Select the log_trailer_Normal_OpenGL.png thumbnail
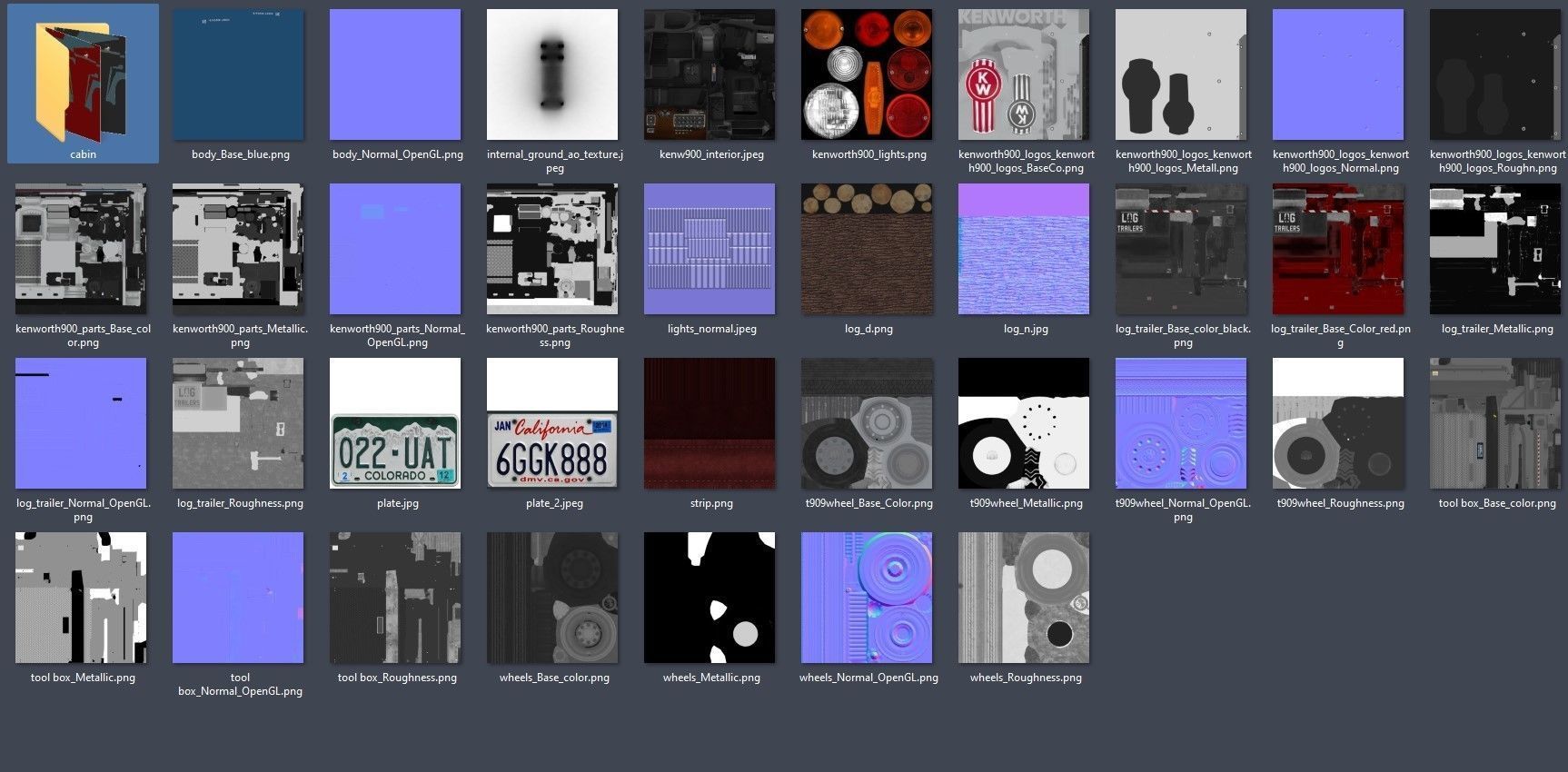The width and height of the screenshot is (1568, 772). (81, 423)
